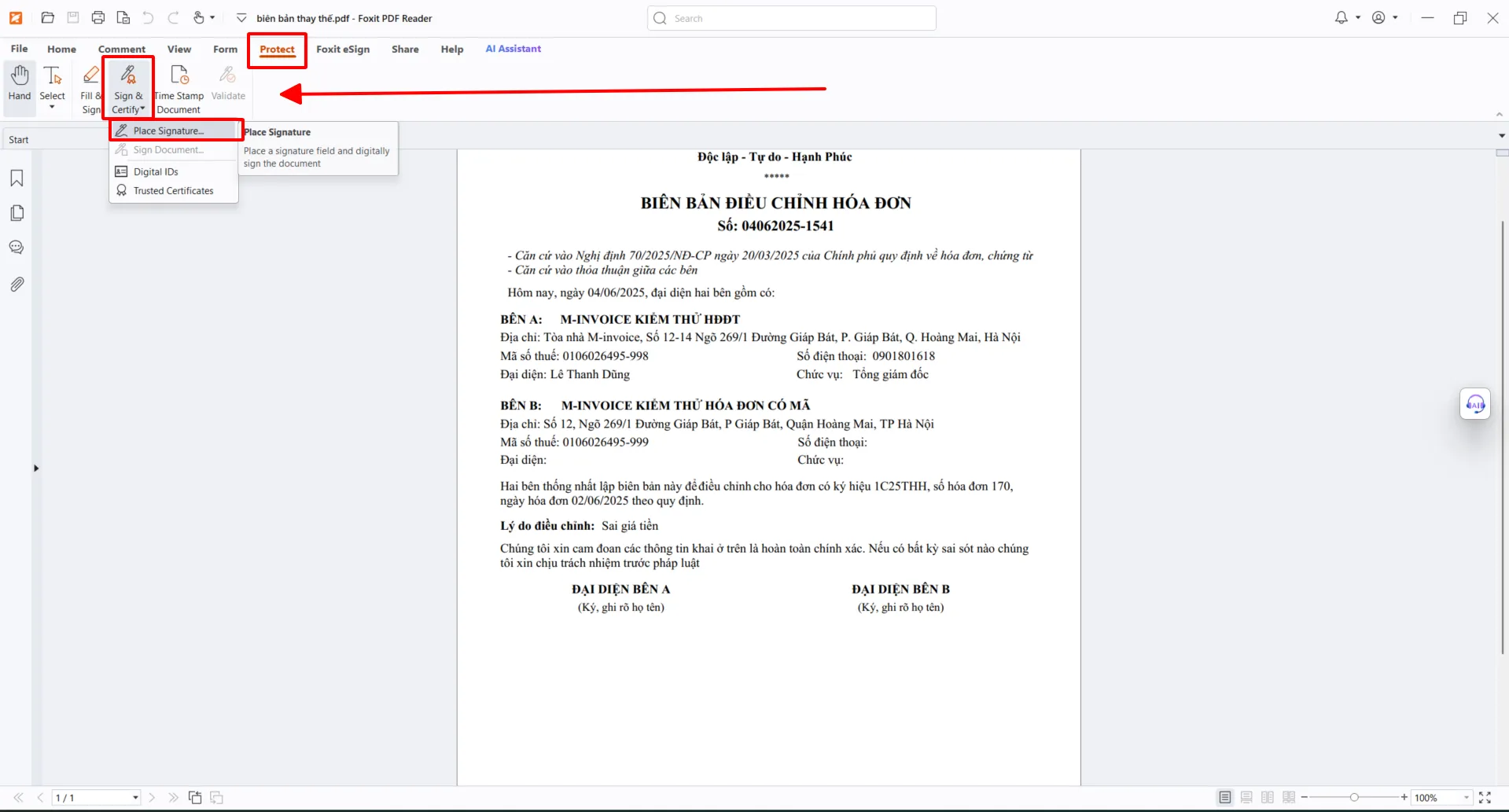This screenshot has height=812, width=1509.
Task: Enable continuous page view mode
Action: click(1246, 798)
